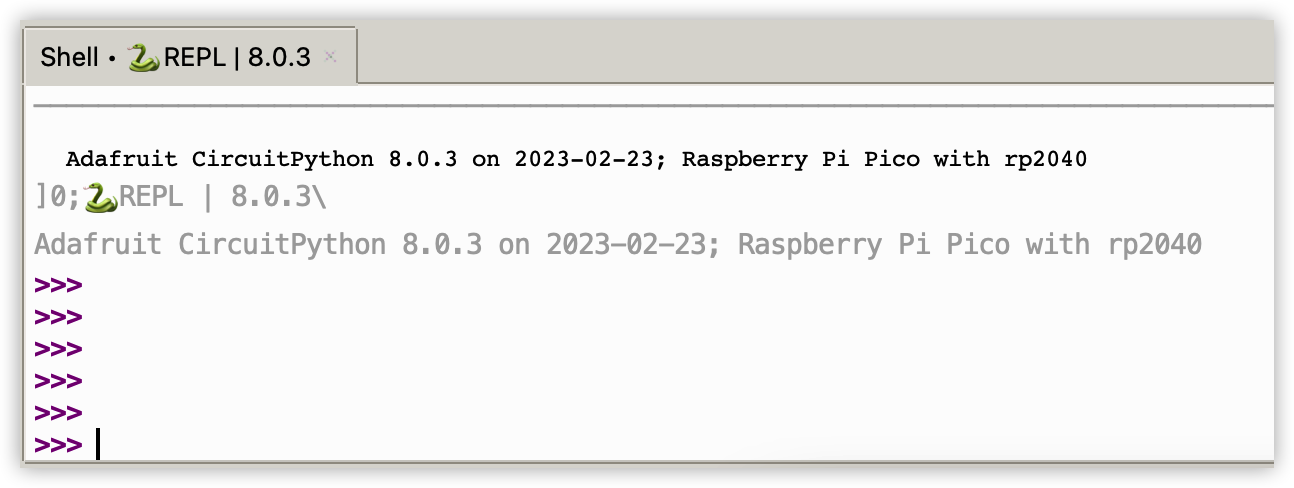Click "REPL | 8.0.3" text in the tab title
Image resolution: width=1294 pixels, height=488 pixels.
point(238,58)
